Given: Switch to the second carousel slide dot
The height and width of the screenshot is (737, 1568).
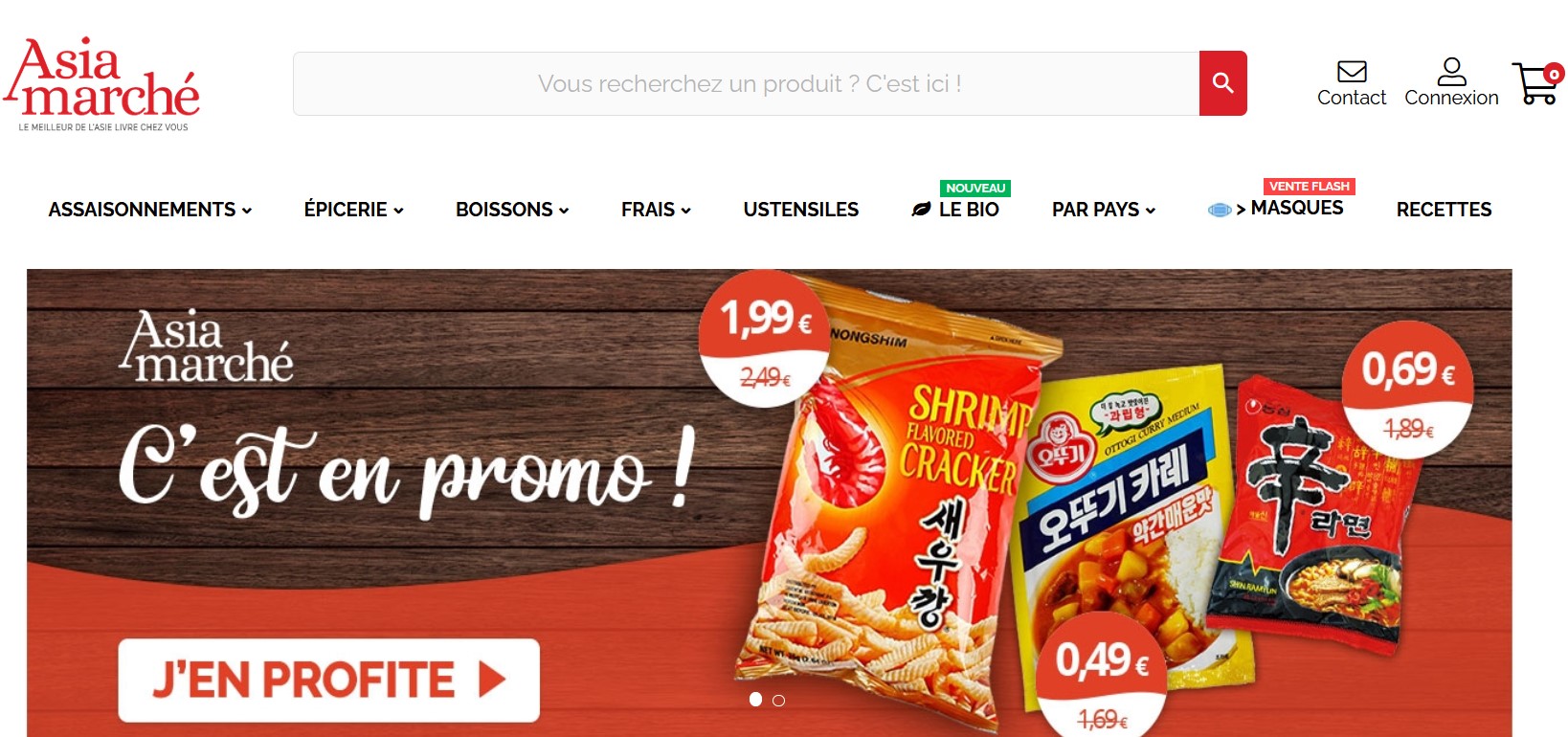Looking at the screenshot, I should [778, 701].
